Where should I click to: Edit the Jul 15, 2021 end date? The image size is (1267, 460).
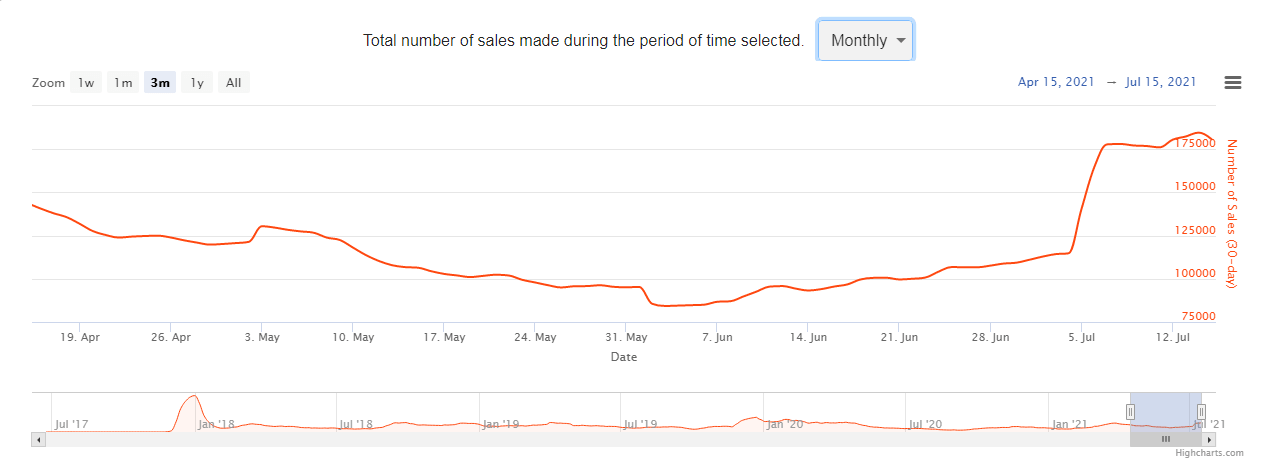pos(1160,82)
